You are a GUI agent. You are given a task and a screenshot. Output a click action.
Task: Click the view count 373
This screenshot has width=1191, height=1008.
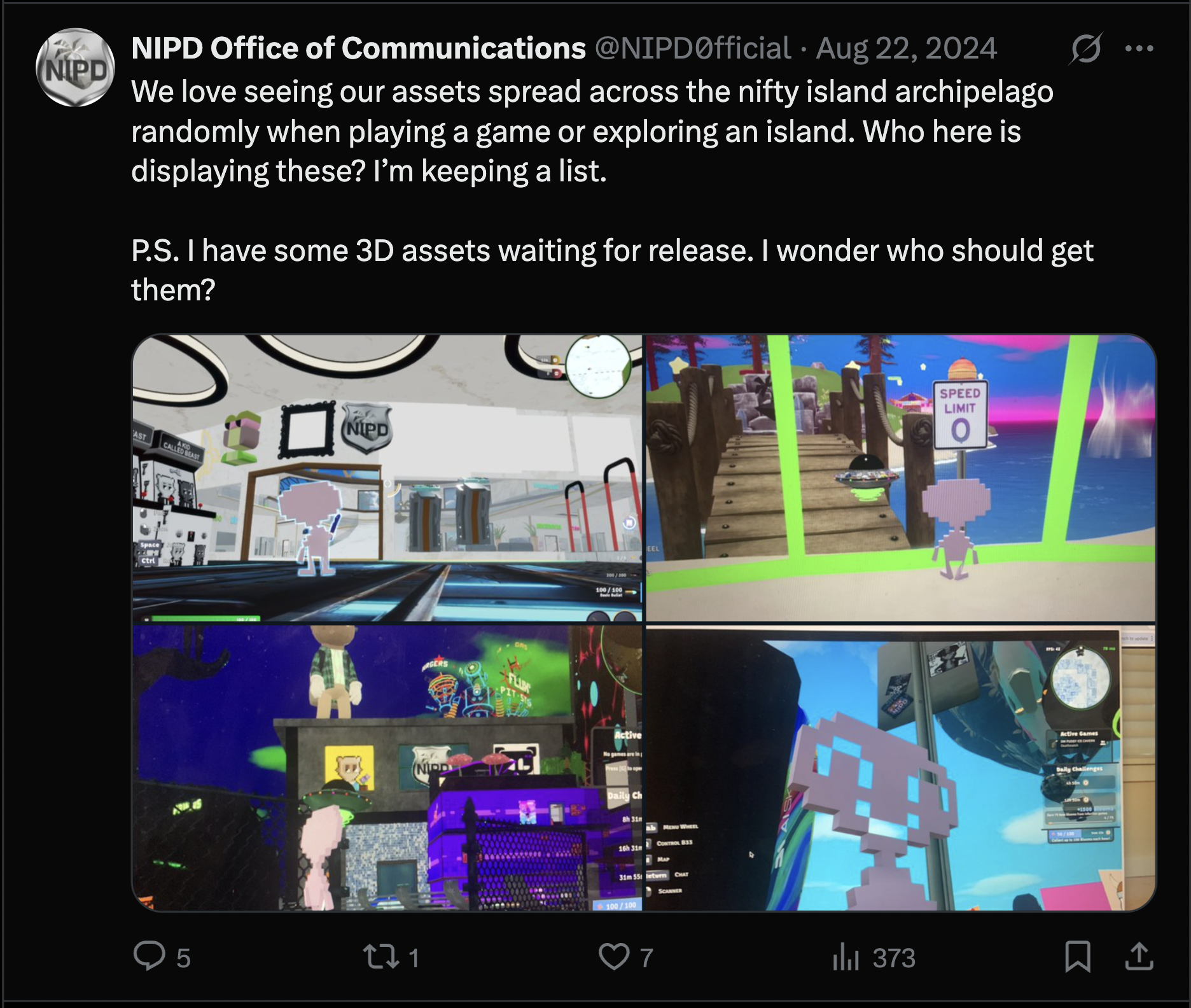click(894, 958)
